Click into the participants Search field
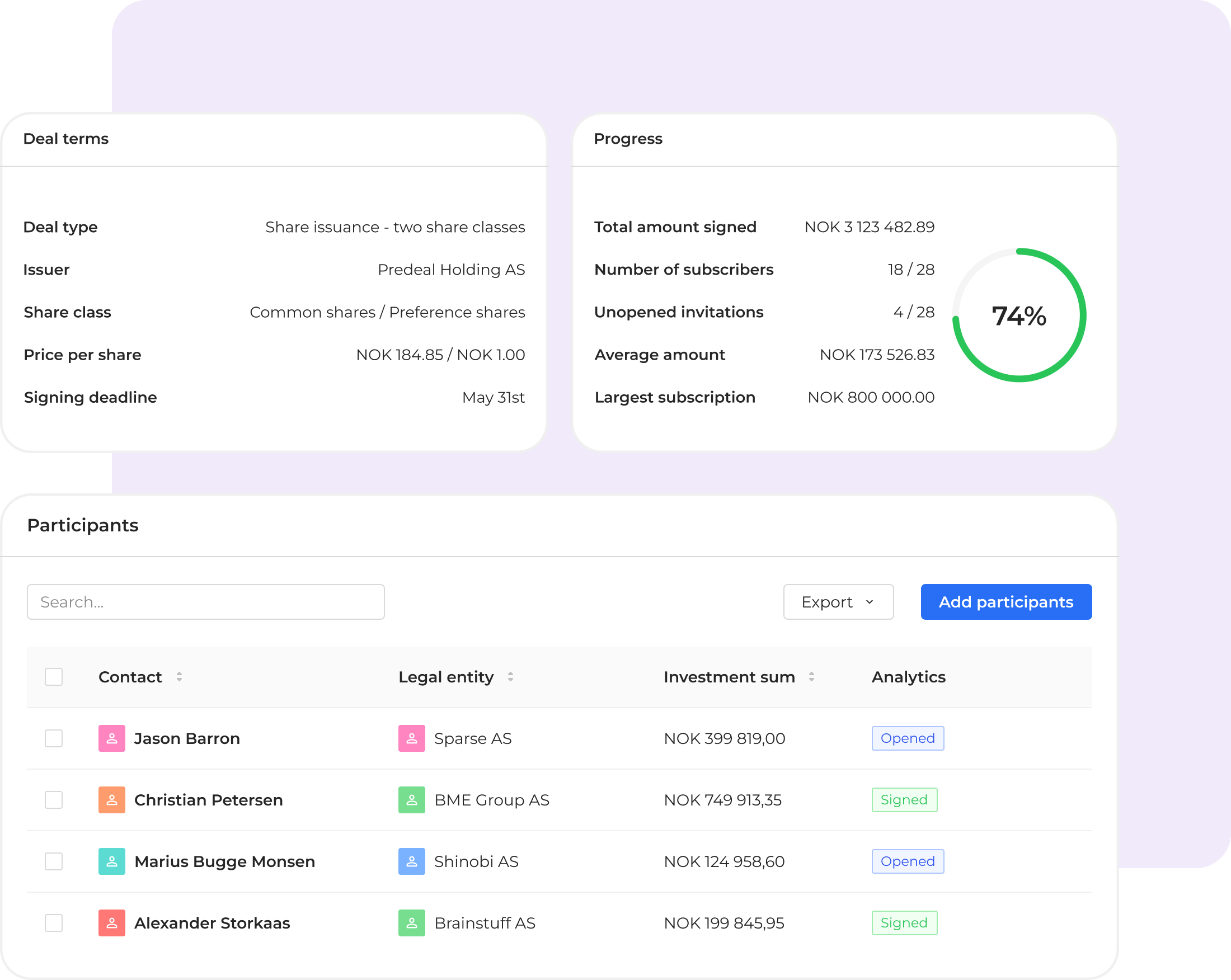This screenshot has width=1231, height=980. 205,601
